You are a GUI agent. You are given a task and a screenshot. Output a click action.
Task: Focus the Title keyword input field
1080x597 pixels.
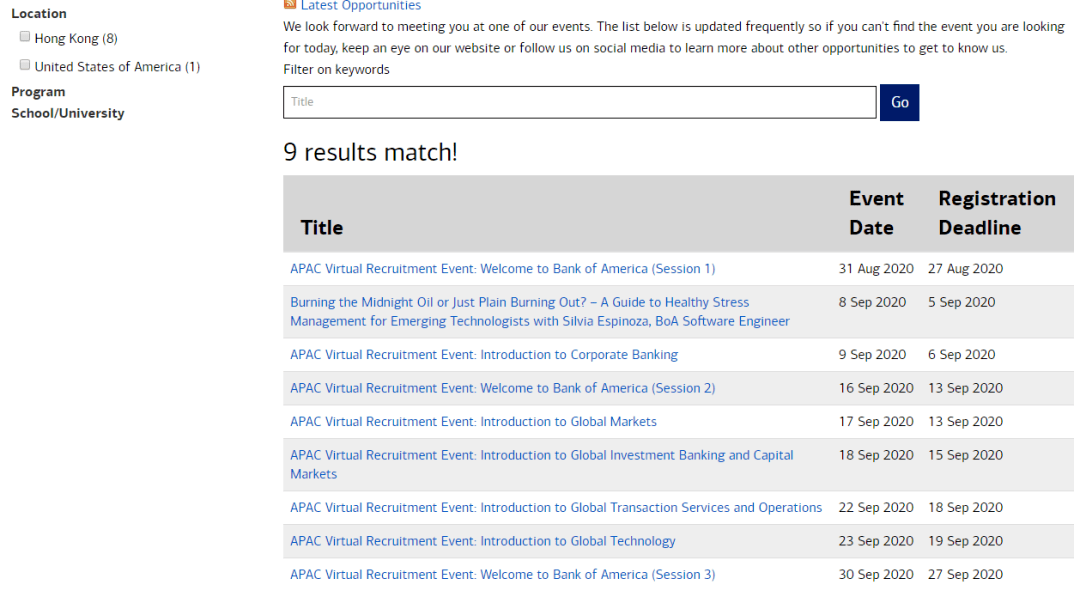click(580, 102)
